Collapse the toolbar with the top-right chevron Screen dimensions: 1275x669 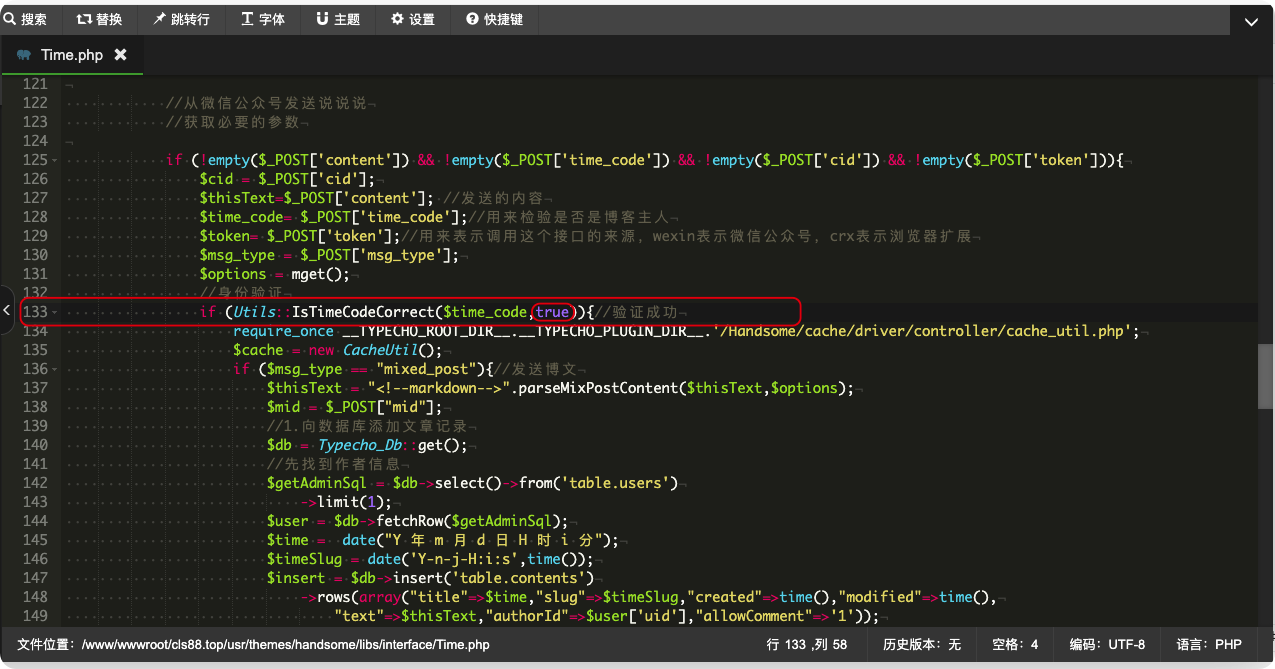1251,22
